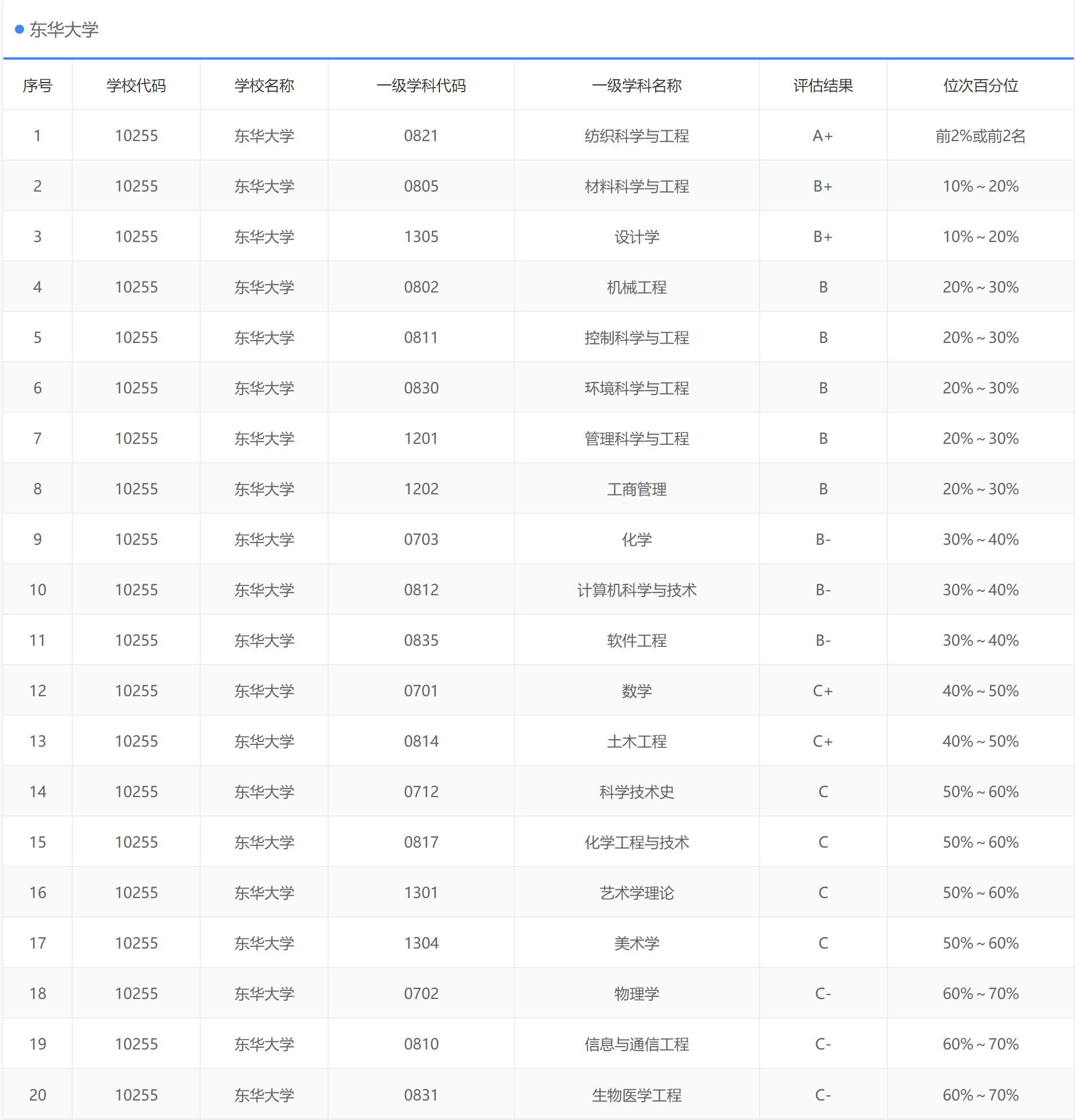Screen dimensions: 1075x1120
Task: Select the 科学技术史 subject cell
Action: click(637, 792)
